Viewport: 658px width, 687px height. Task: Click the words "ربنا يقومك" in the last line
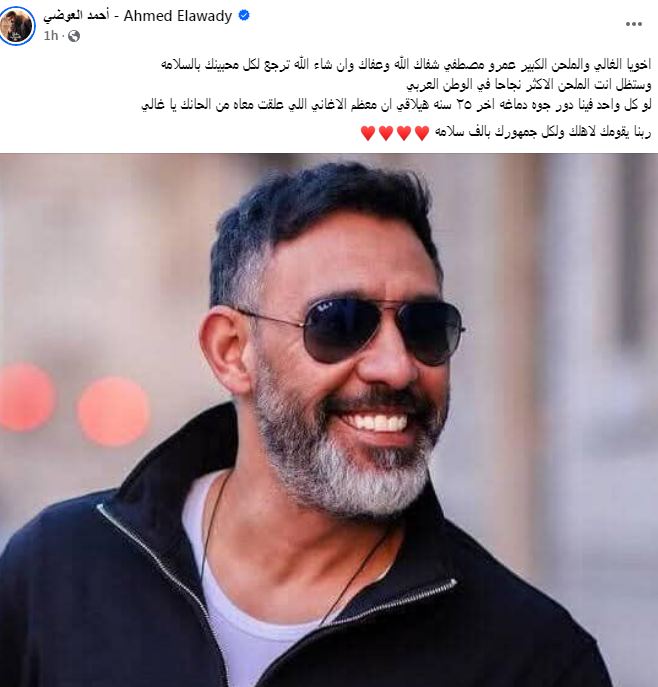coord(621,132)
